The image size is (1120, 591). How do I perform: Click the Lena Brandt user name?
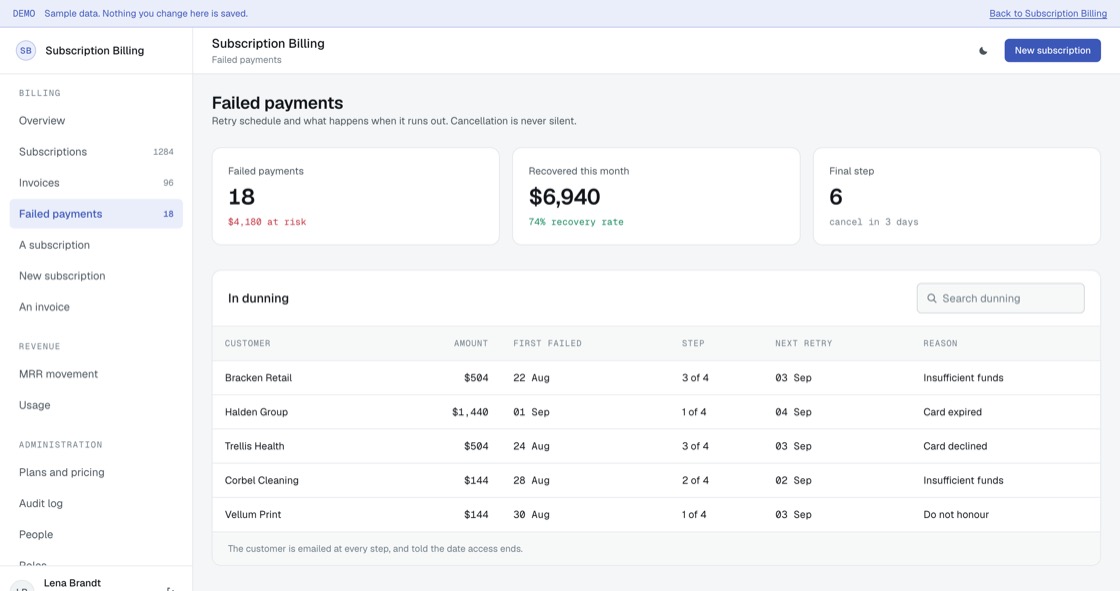pyautogui.click(x=72, y=583)
